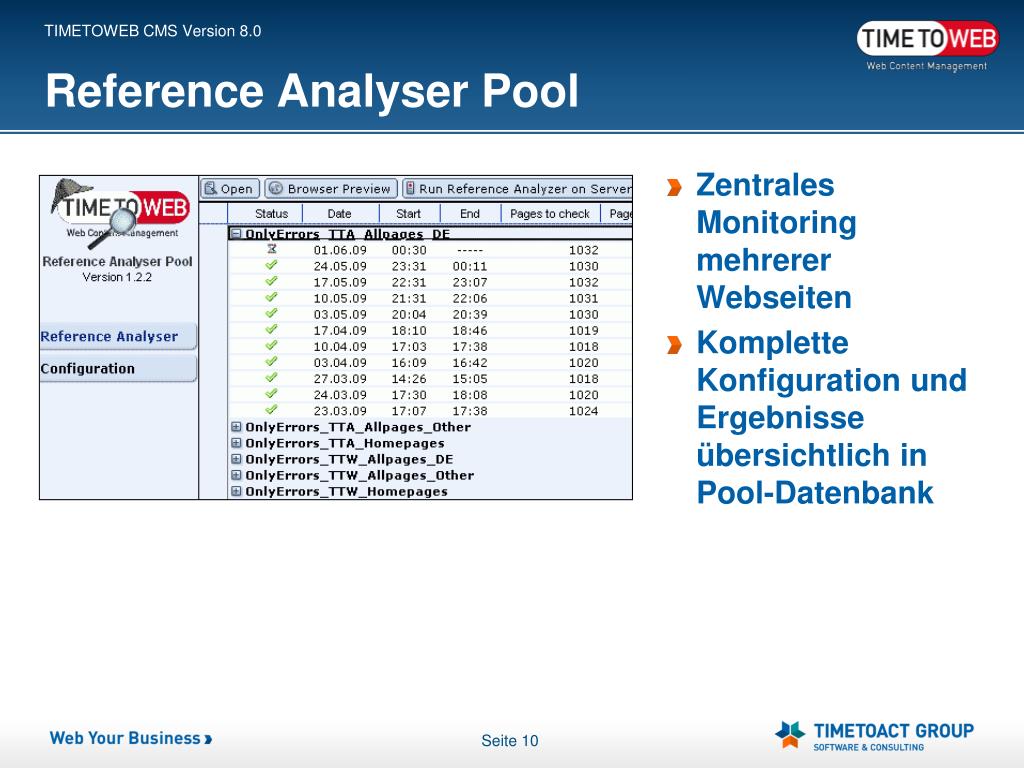The height and width of the screenshot is (768, 1024).
Task: Click the start time 17:30
Action: click(x=409, y=394)
